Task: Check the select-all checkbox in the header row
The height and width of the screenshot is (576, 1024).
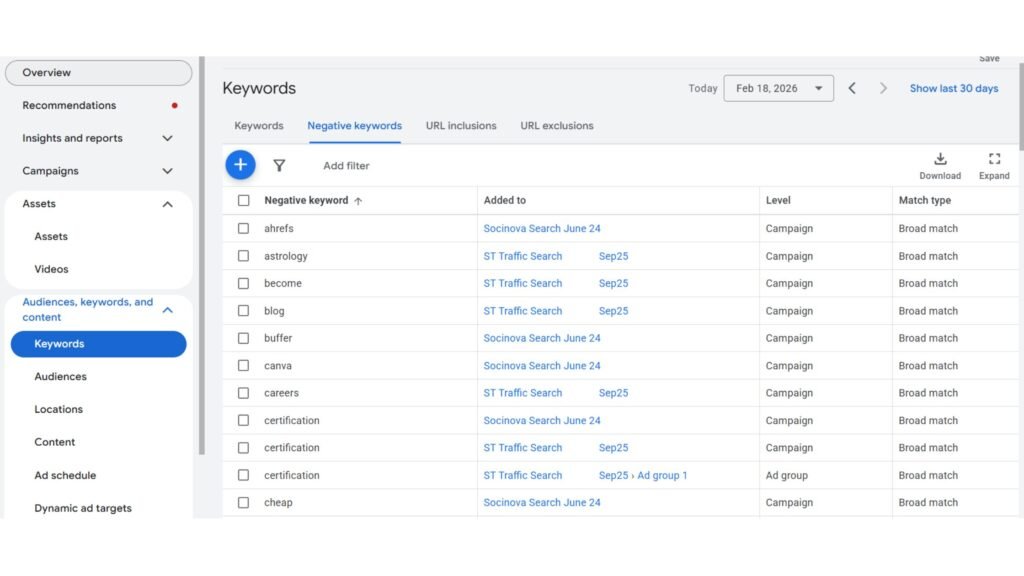Action: (x=243, y=201)
